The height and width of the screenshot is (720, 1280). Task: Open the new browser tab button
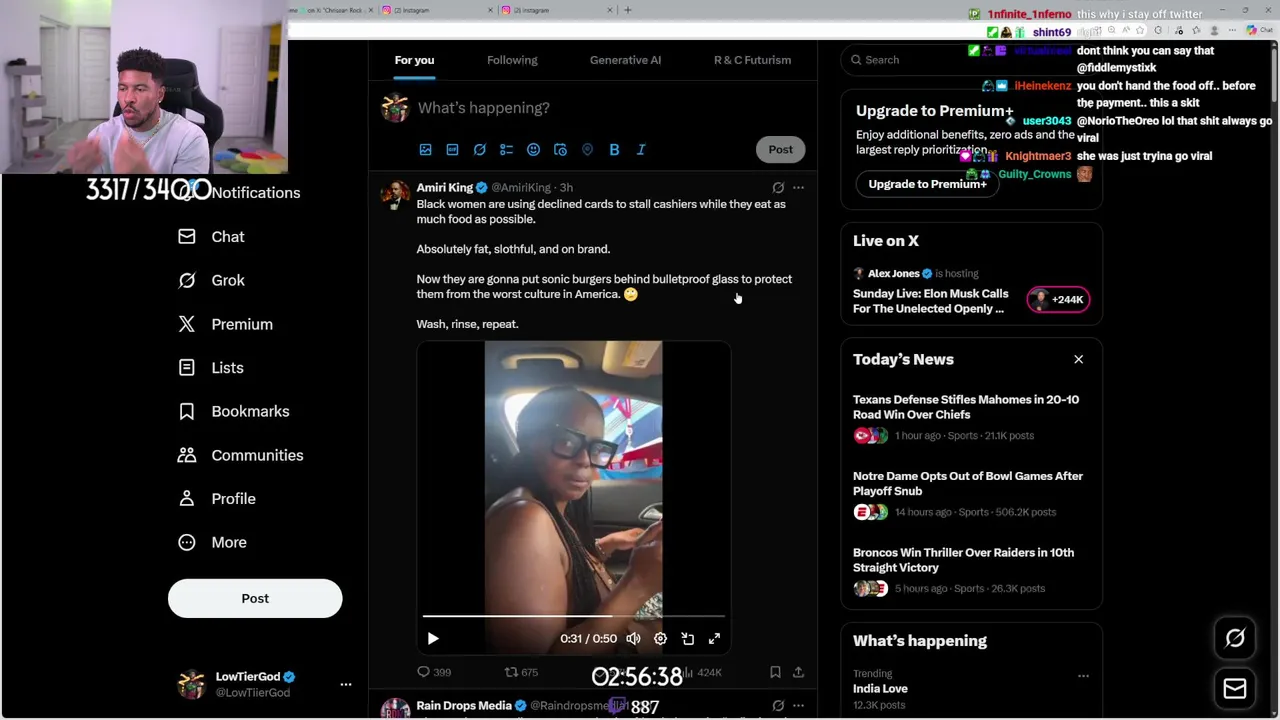pyautogui.click(x=628, y=10)
